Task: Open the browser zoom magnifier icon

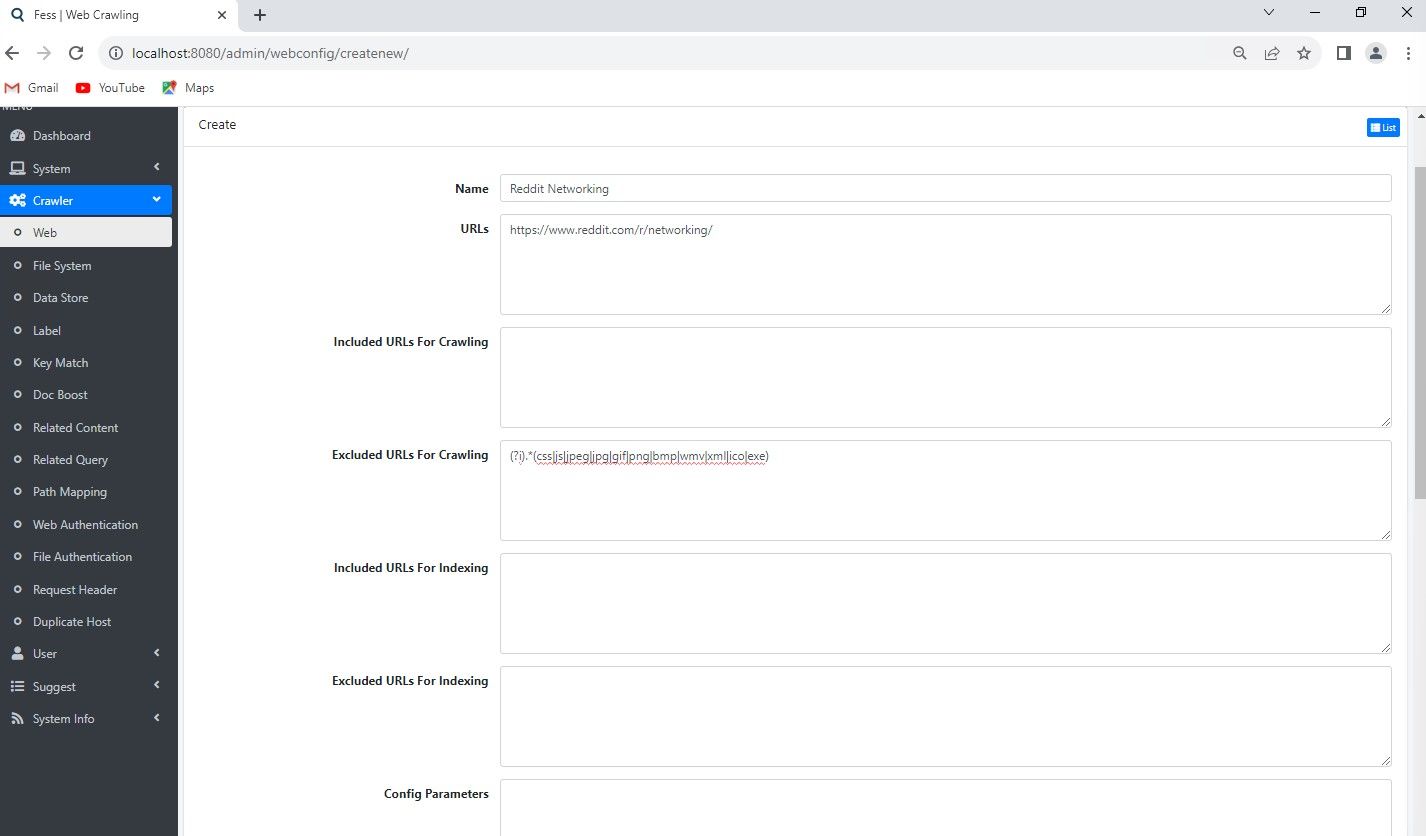Action: (x=1239, y=53)
